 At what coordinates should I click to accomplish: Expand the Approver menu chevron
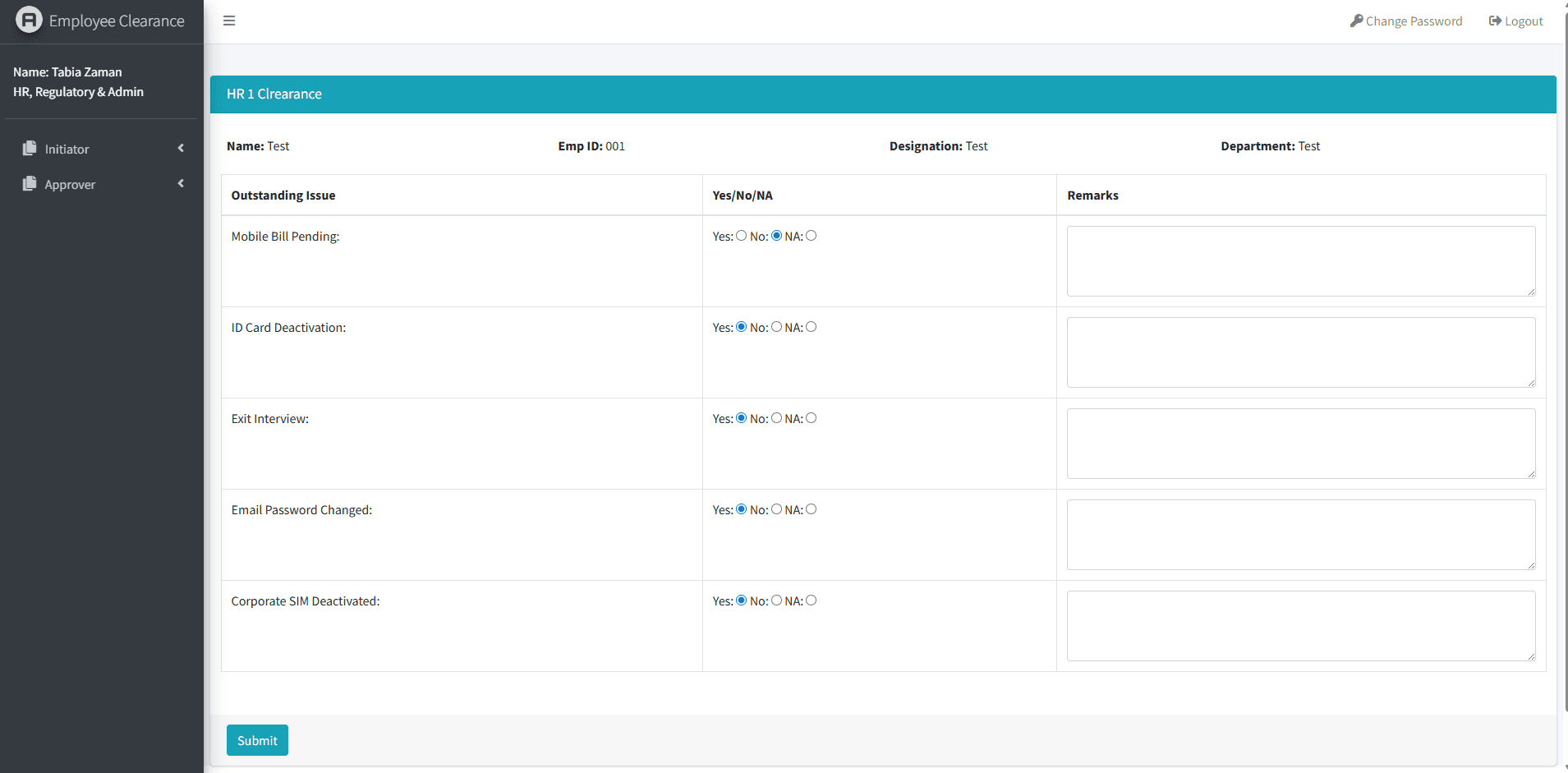click(x=181, y=184)
